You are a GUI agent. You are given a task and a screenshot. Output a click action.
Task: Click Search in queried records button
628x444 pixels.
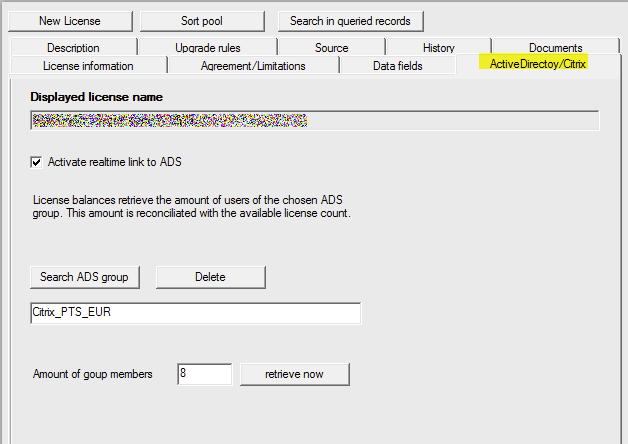pyautogui.click(x=350, y=21)
